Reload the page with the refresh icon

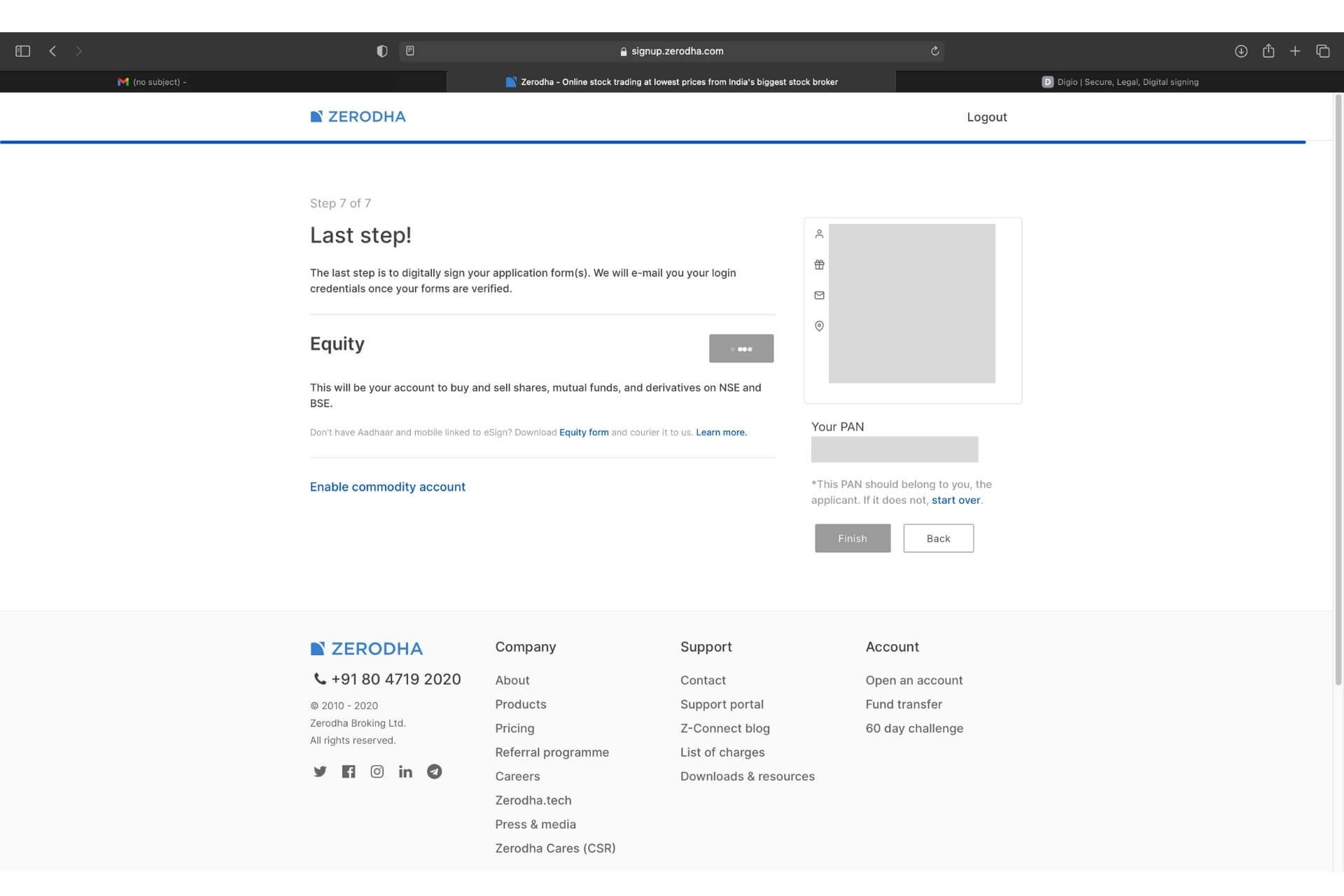coord(934,51)
